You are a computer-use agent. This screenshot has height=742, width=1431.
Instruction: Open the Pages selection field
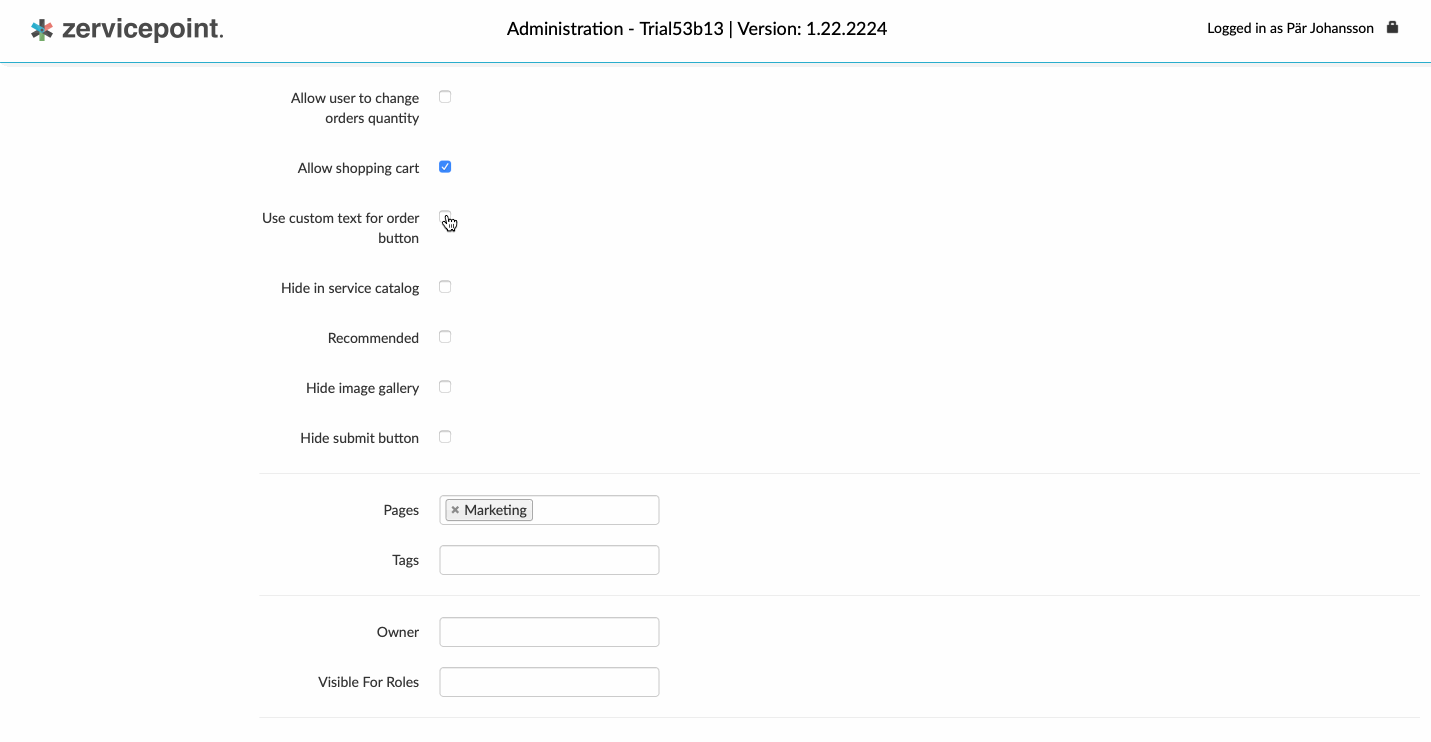(595, 510)
